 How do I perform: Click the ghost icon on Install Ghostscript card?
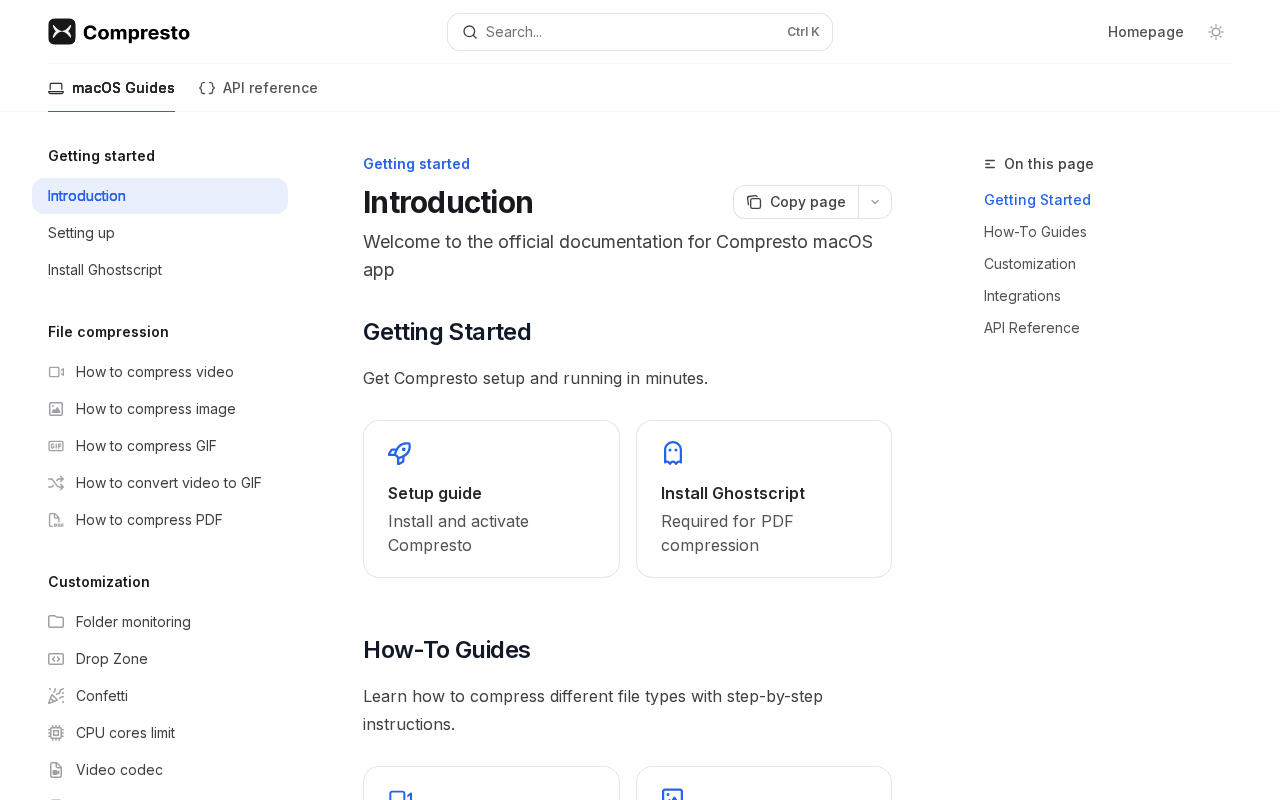(x=673, y=453)
